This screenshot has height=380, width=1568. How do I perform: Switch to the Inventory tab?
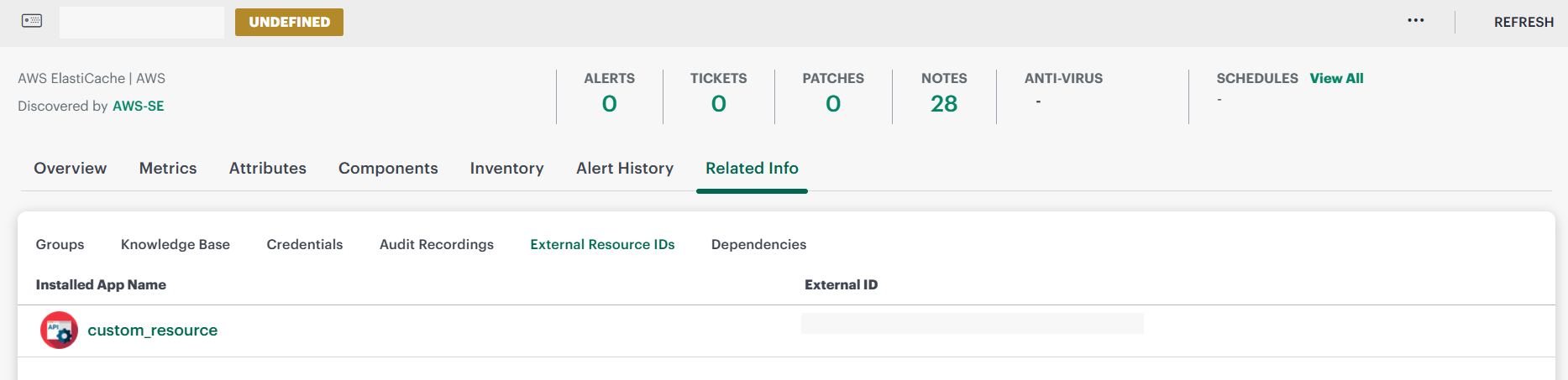coord(507,169)
